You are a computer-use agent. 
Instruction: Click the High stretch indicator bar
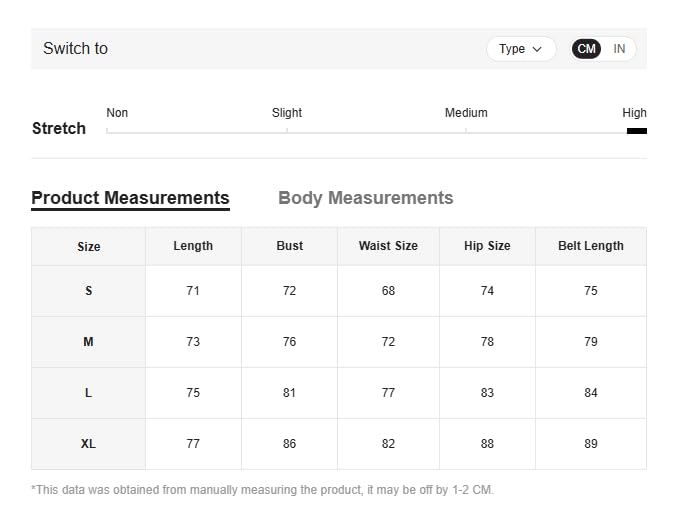point(636,131)
